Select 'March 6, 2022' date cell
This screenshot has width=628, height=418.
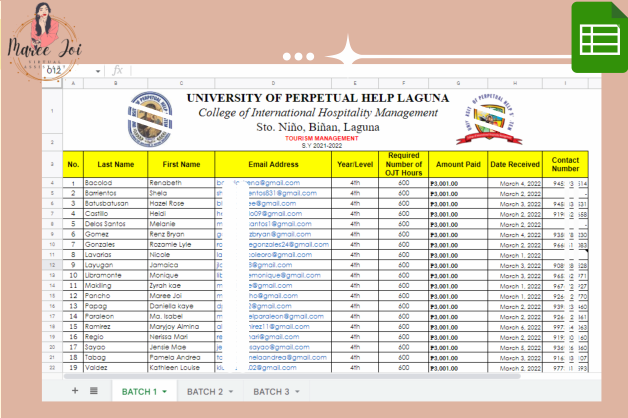[x=515, y=327]
